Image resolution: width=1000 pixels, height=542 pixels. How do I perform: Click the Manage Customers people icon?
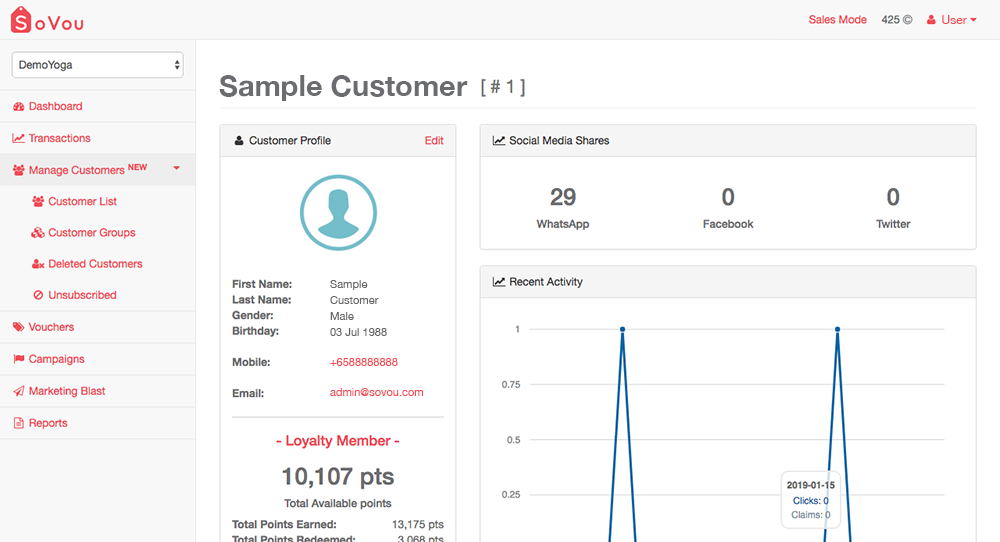(x=18, y=170)
